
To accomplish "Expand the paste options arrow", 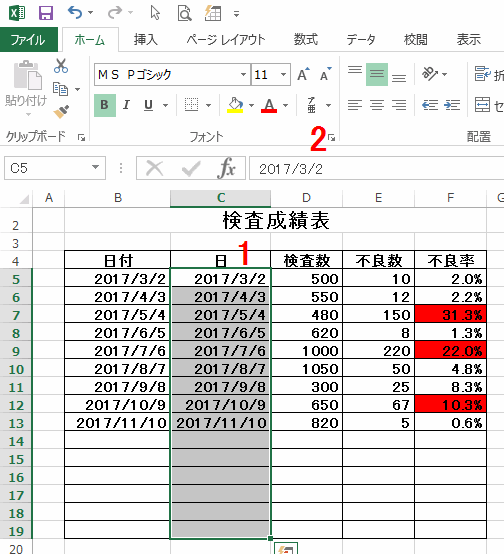I will (x=28, y=114).
